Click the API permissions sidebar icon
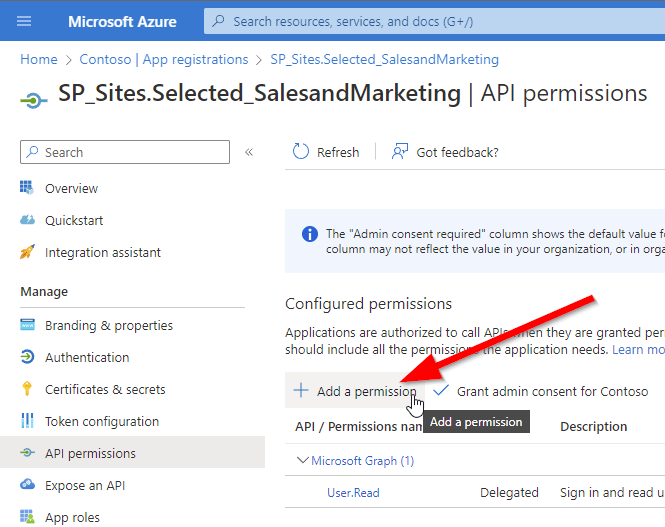 tap(27, 453)
